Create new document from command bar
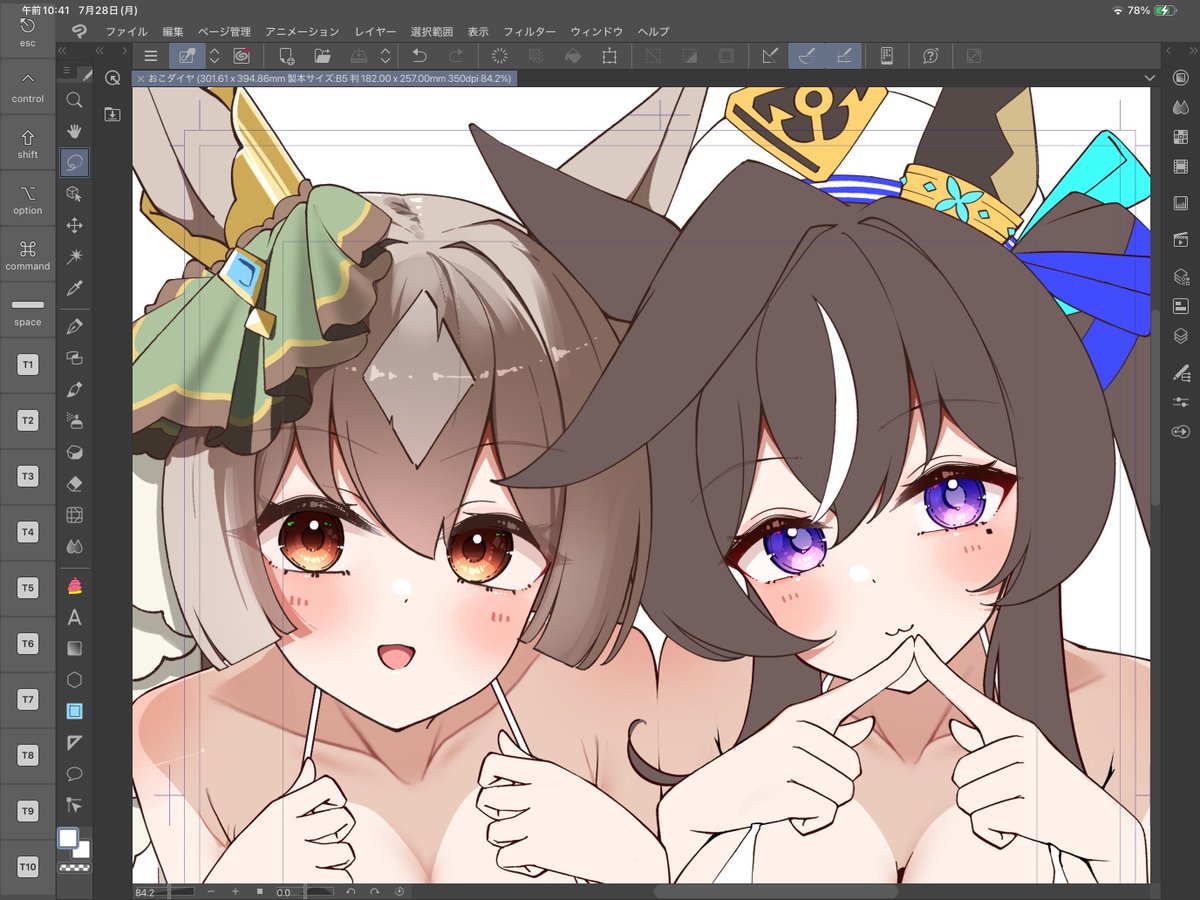 pos(287,56)
